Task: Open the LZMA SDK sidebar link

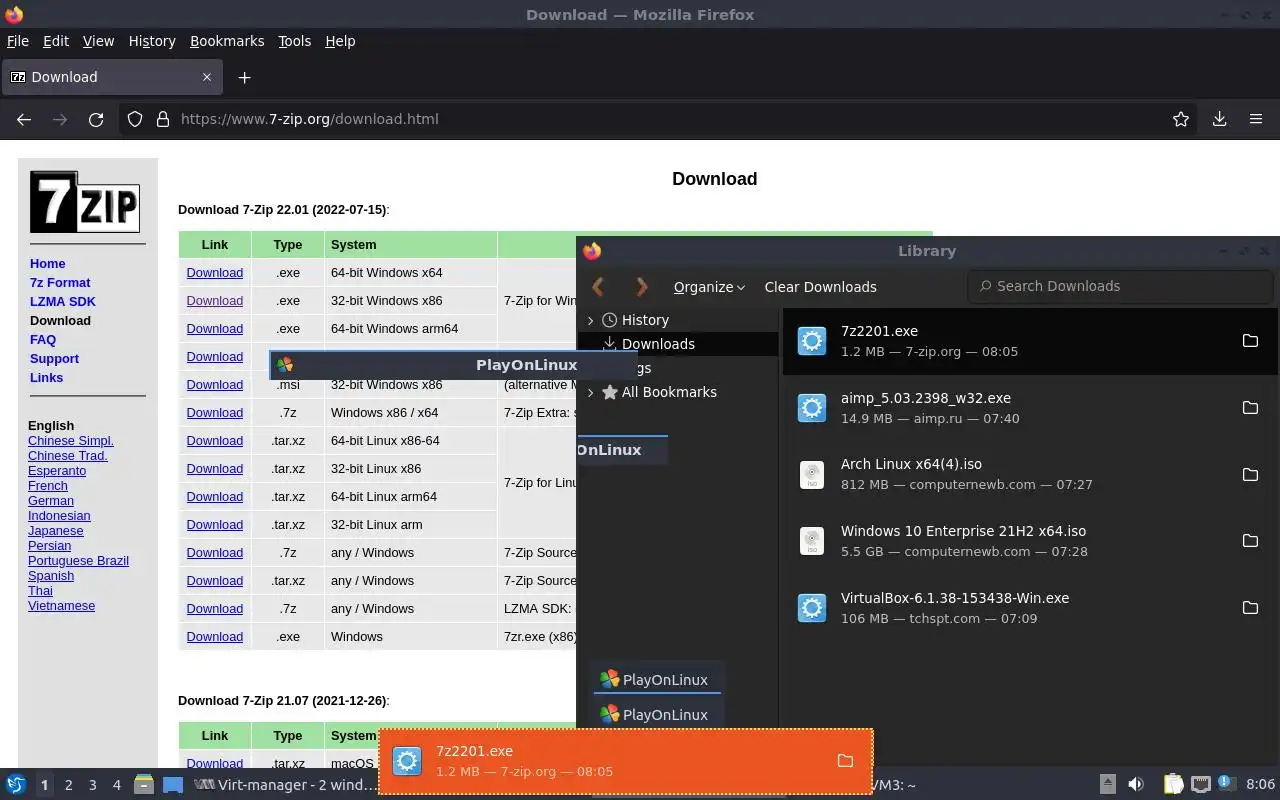Action: pos(63,302)
